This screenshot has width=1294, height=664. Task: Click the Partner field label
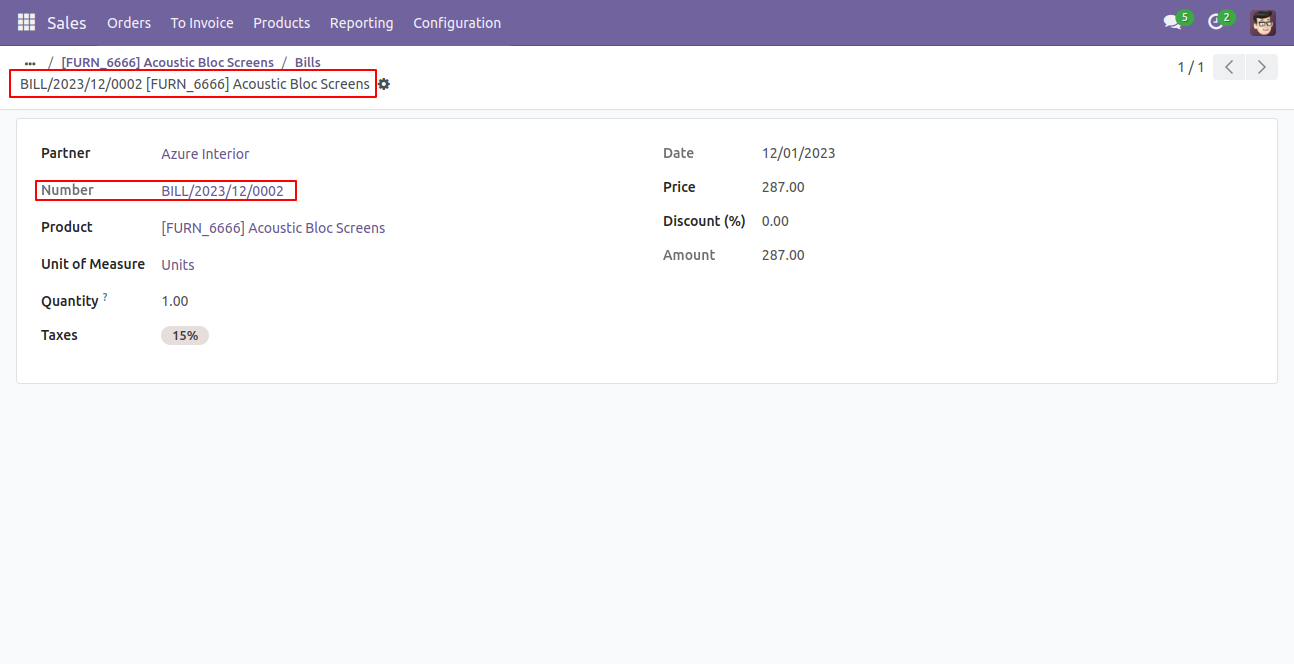65,153
